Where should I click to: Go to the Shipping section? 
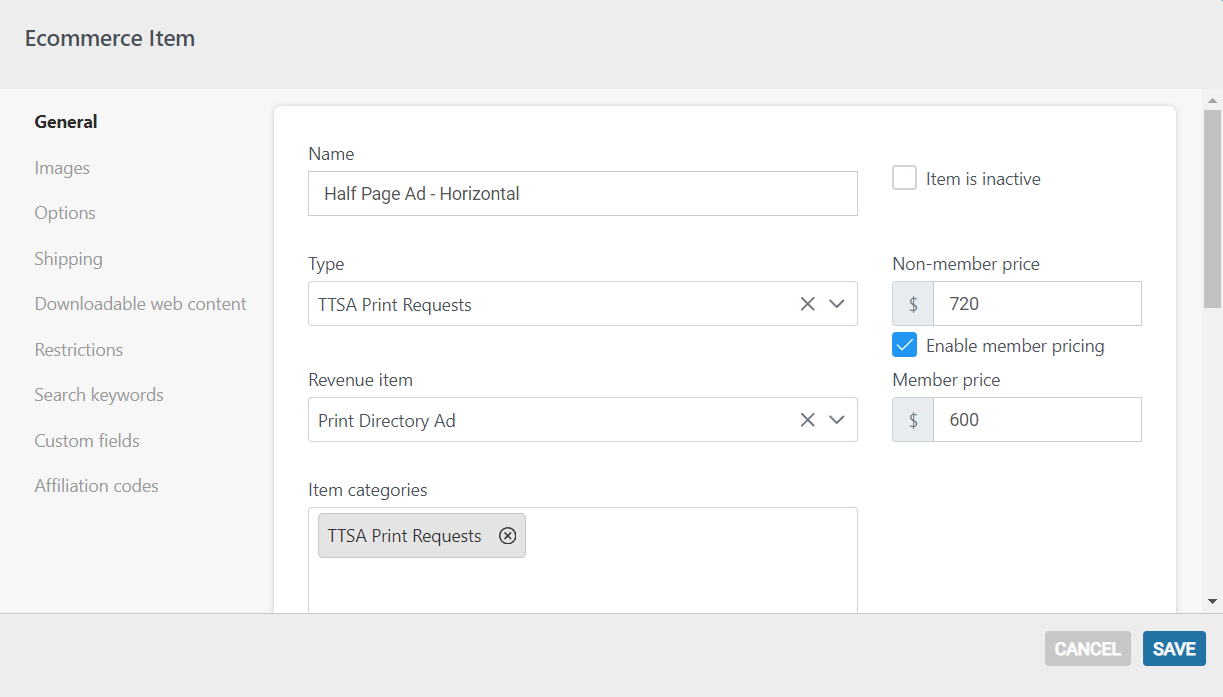point(68,259)
